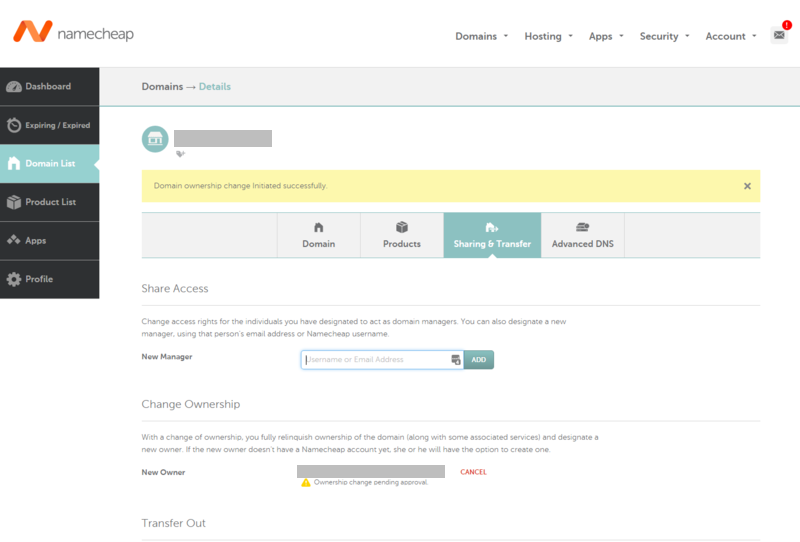Click CANCEL next to the new owner
800x542 pixels.
[473, 472]
